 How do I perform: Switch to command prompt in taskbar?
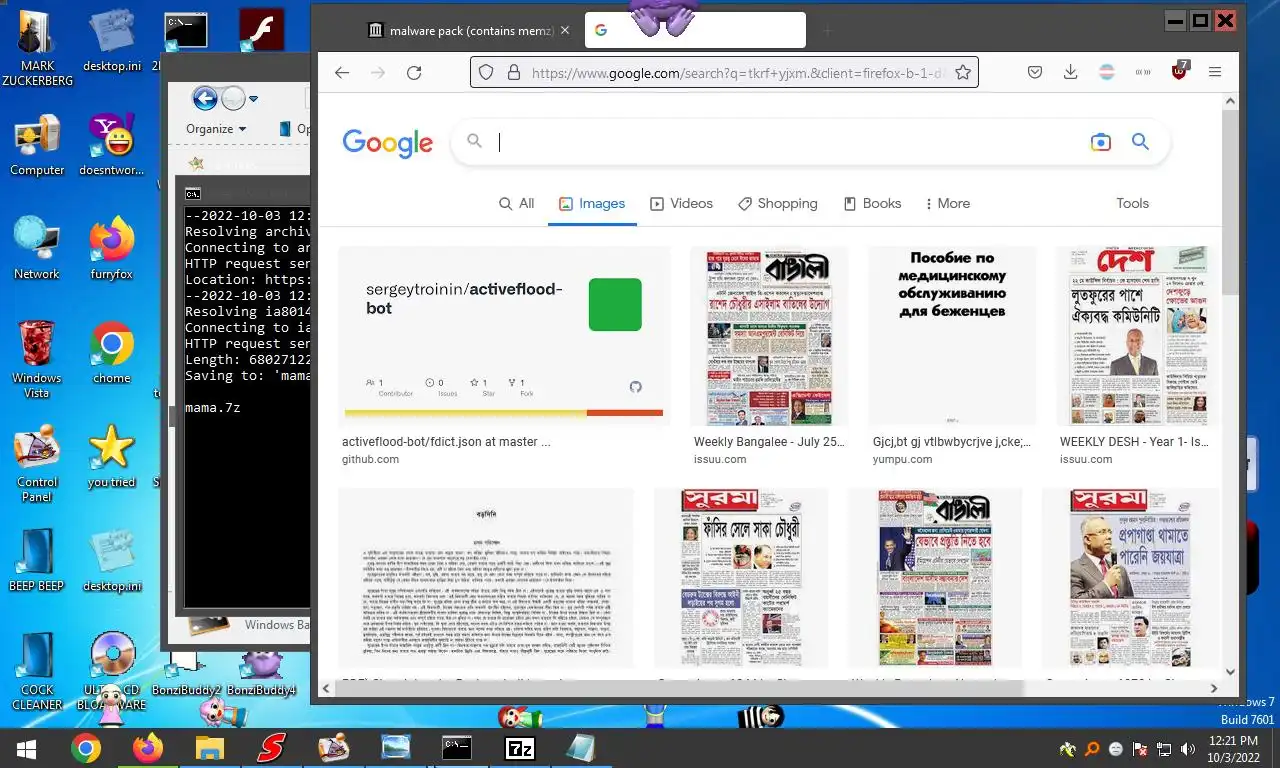pos(457,748)
